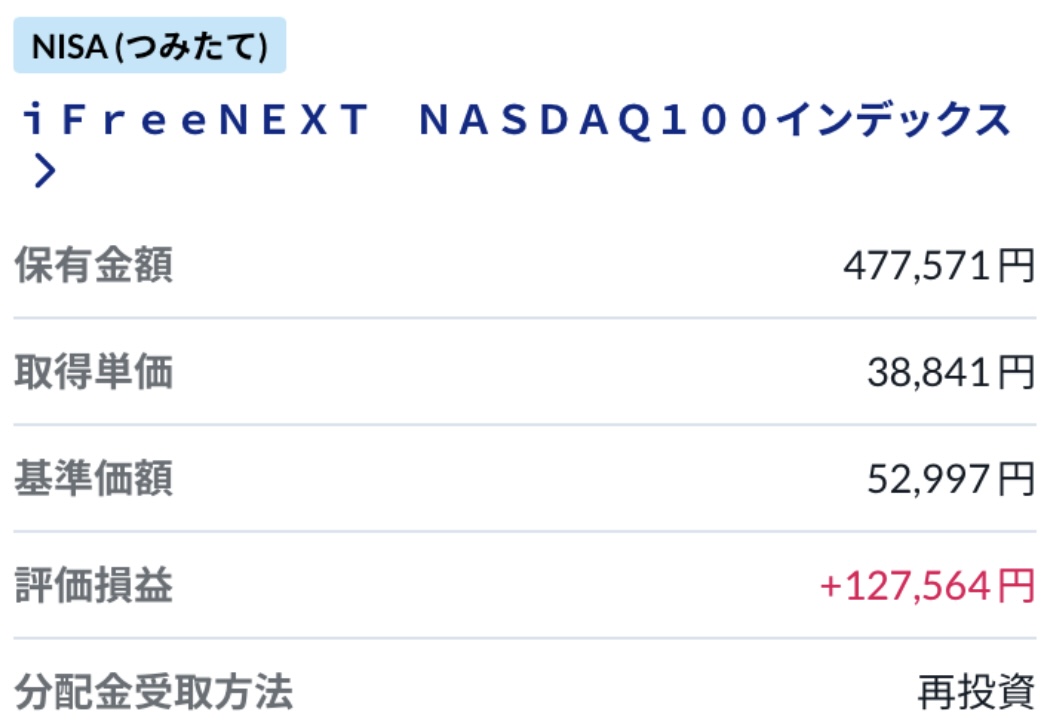Click the 基準価額 label
Image resolution: width=1061 pixels, height=725 pixels.
93,478
